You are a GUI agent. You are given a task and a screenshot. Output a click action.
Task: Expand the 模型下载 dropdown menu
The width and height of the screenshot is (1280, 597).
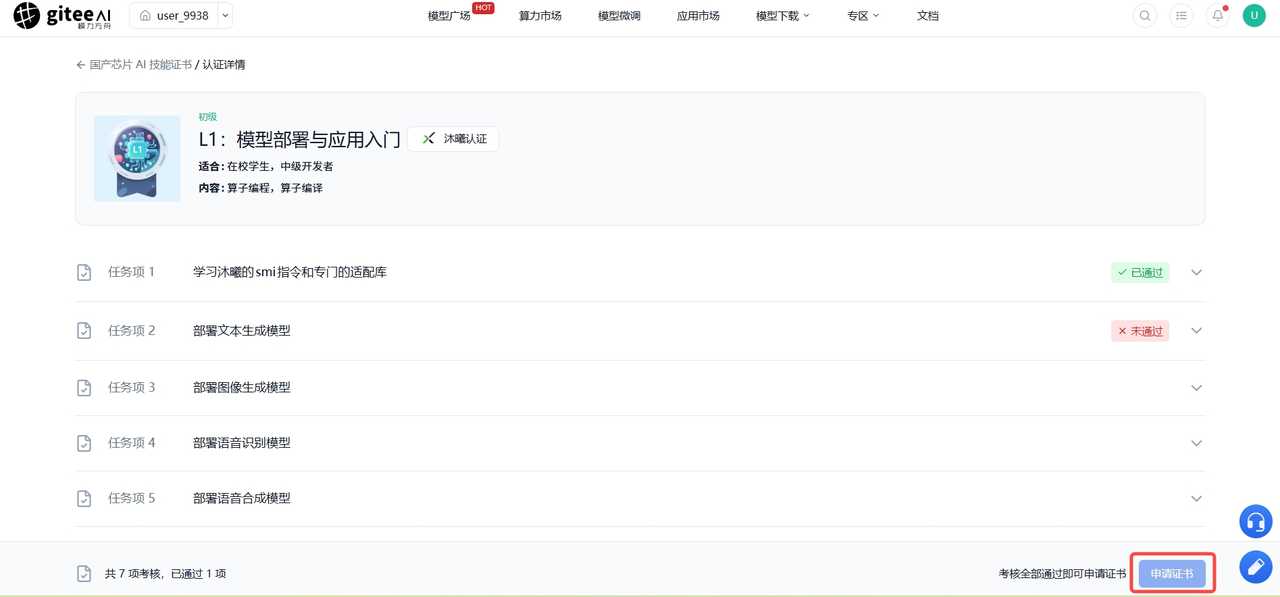(782, 16)
